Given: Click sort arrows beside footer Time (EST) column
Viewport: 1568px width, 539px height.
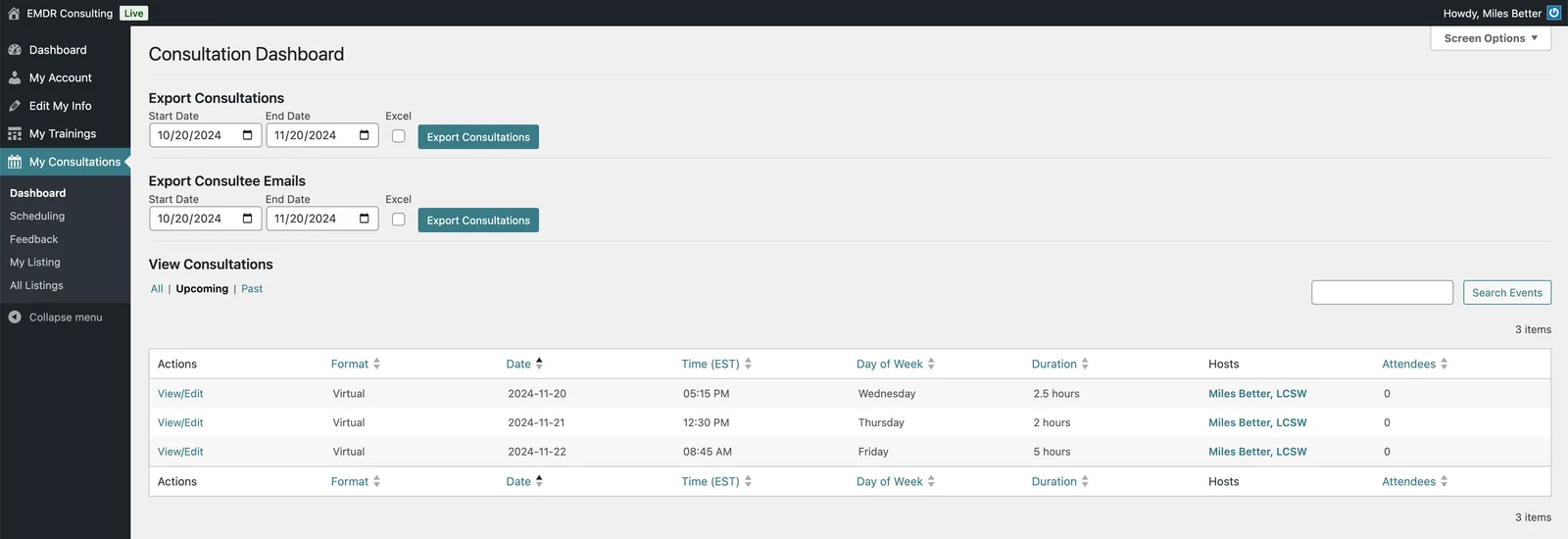Looking at the screenshot, I should tap(748, 481).
